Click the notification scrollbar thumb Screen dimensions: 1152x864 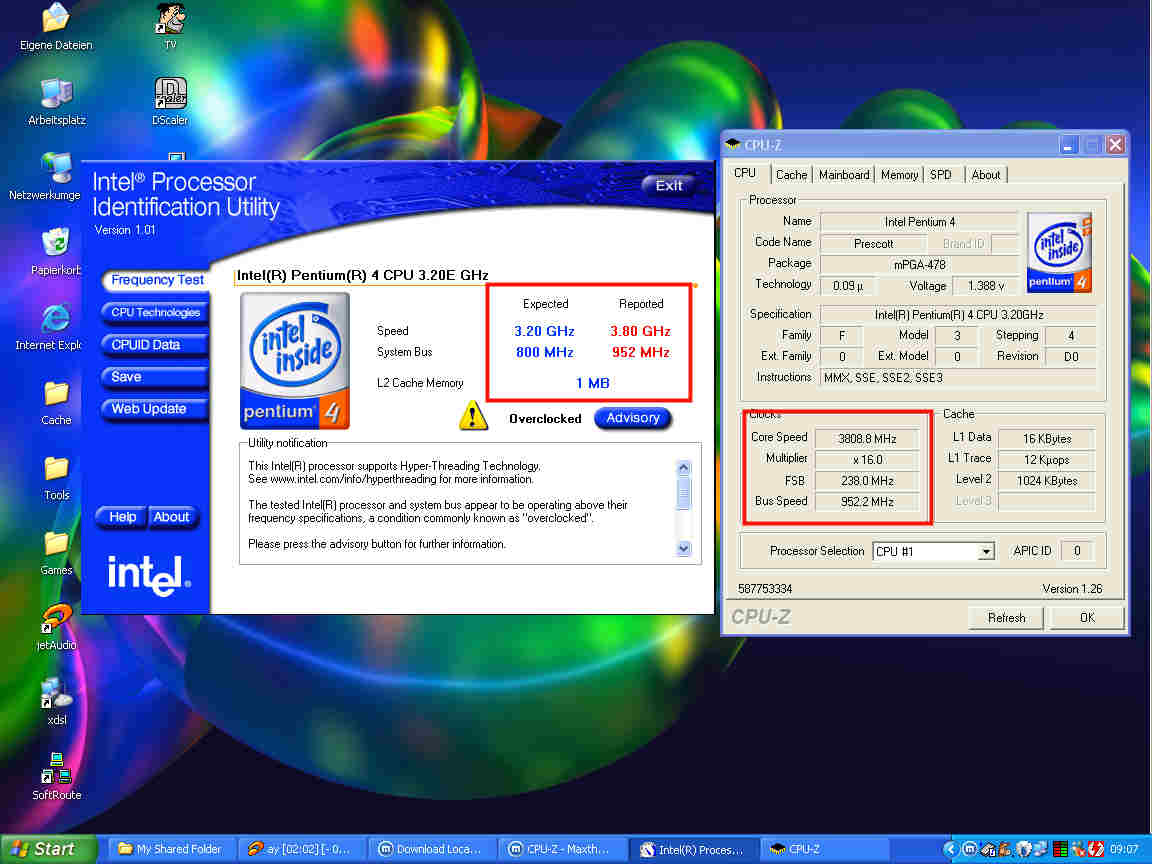[683, 494]
